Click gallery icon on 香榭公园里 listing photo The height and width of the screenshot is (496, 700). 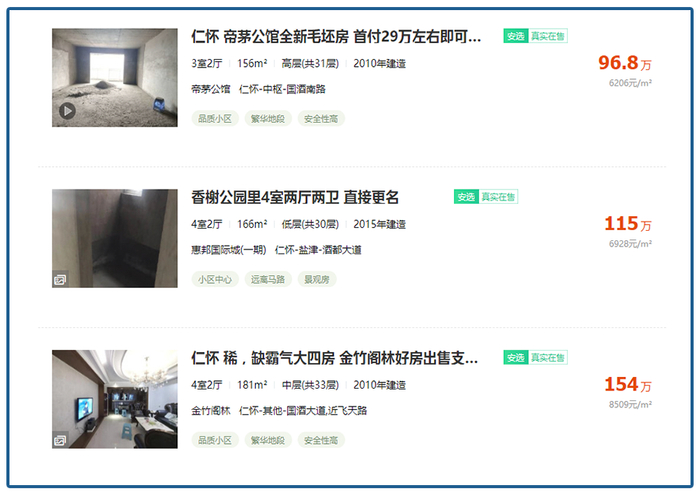pyautogui.click(x=60, y=279)
